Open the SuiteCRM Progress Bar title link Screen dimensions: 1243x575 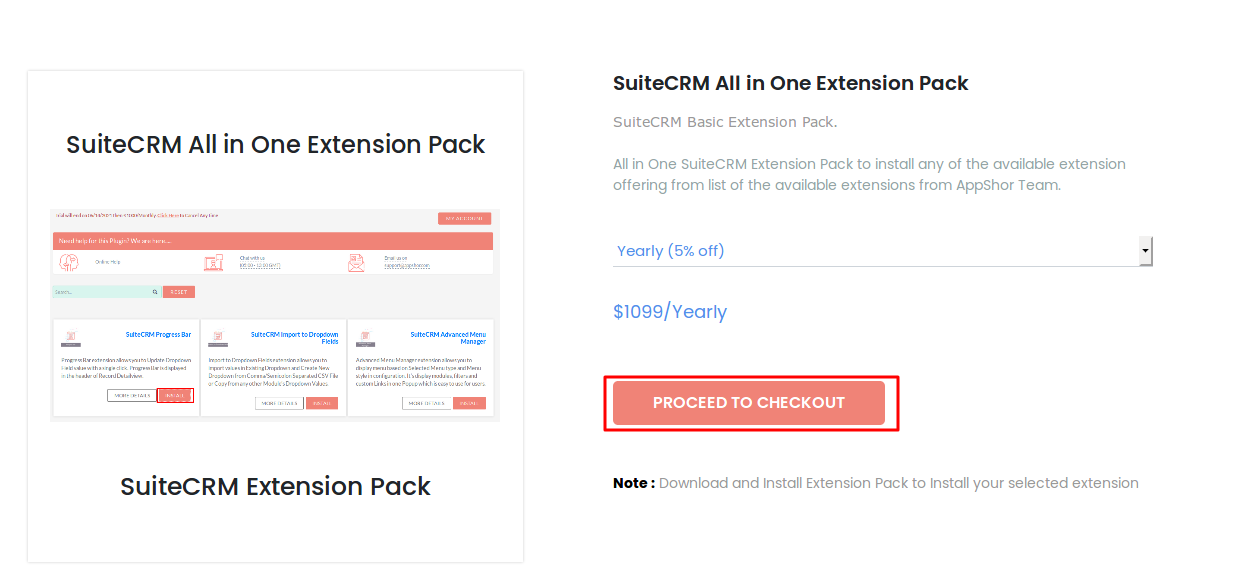click(x=158, y=335)
